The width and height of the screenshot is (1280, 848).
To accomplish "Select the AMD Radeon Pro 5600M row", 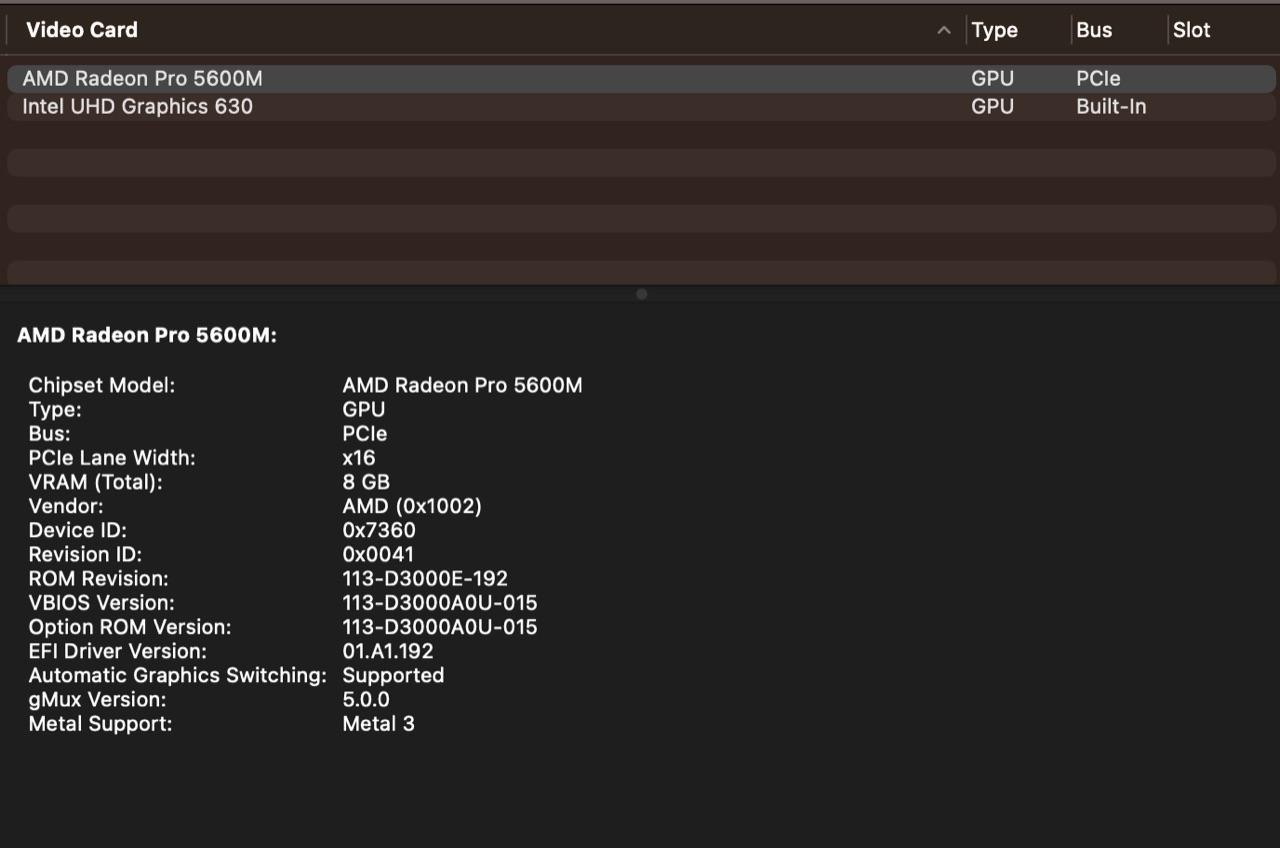I will tap(642, 79).
